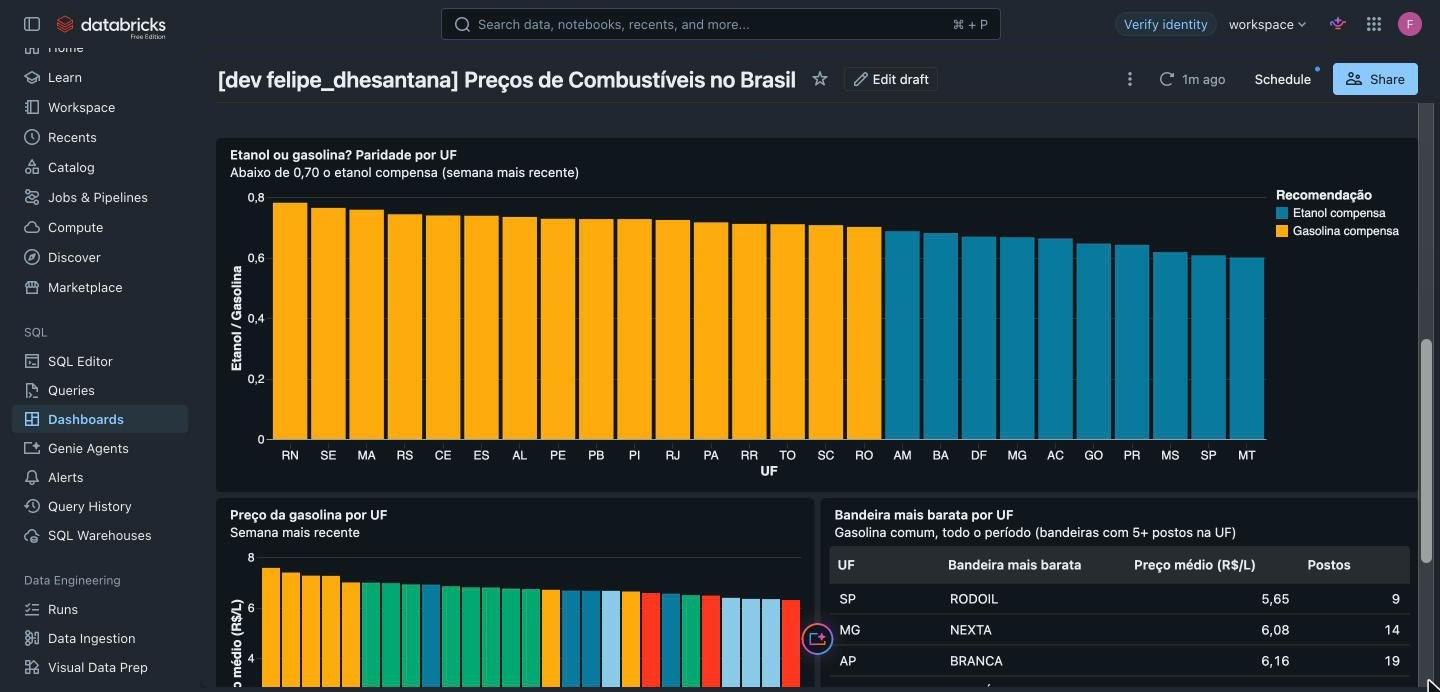Image resolution: width=1440 pixels, height=692 pixels.
Task: Click the 6,16 price cell
Action: click(x=1275, y=661)
